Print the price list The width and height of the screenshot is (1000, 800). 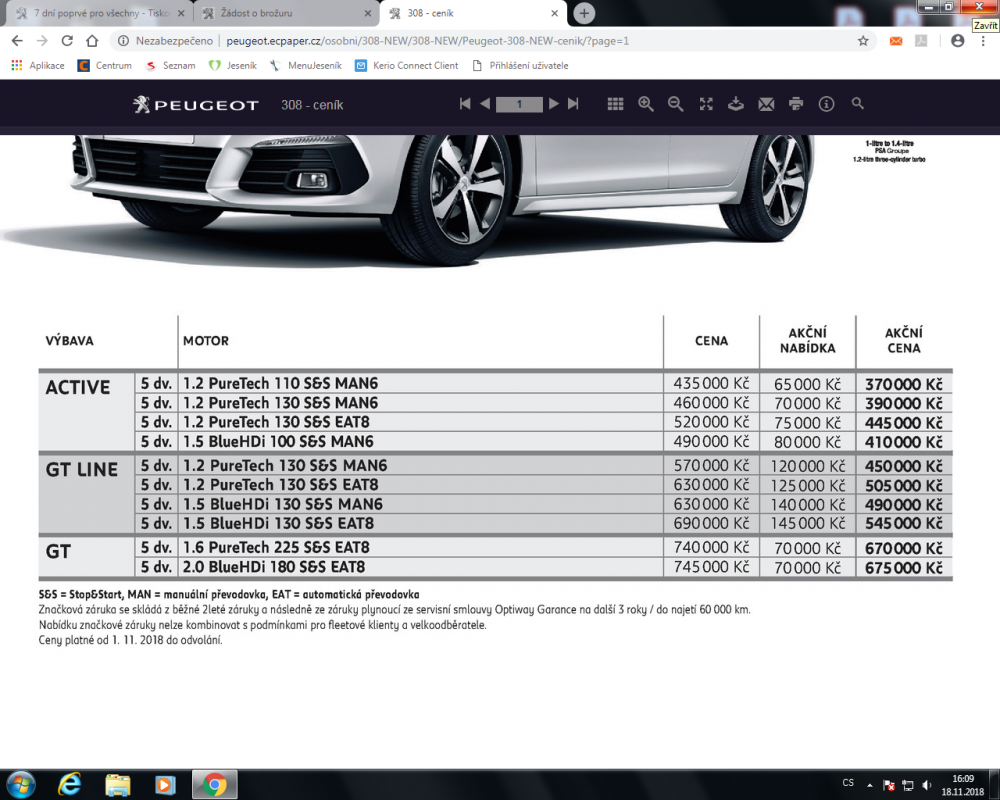[796, 104]
